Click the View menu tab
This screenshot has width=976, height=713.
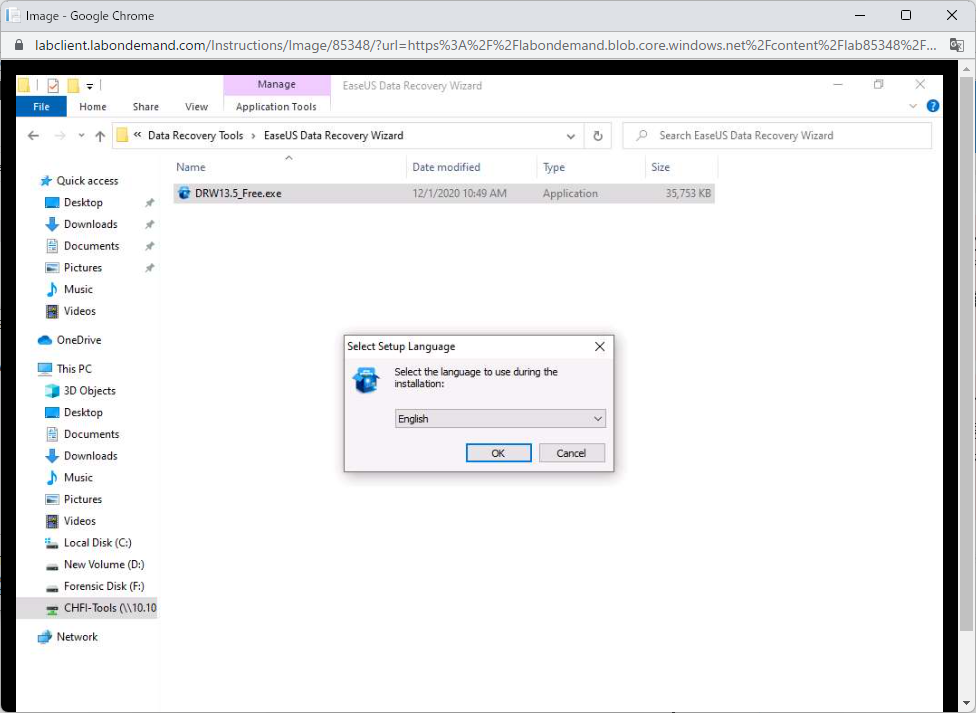click(x=196, y=106)
